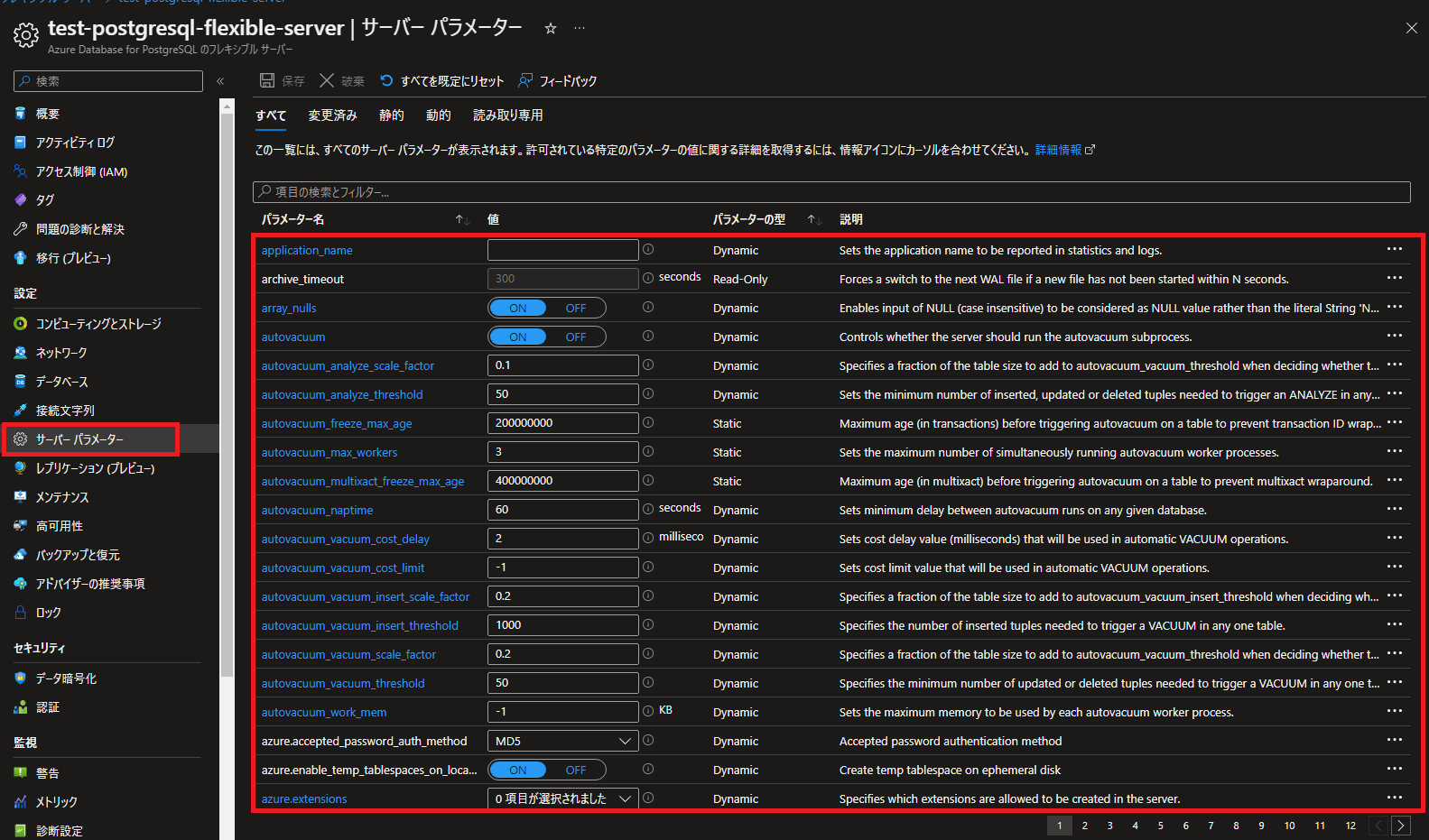Open the autovacuum_analyze_scale_factor parameter link
Image resolution: width=1429 pixels, height=840 pixels.
click(348, 365)
